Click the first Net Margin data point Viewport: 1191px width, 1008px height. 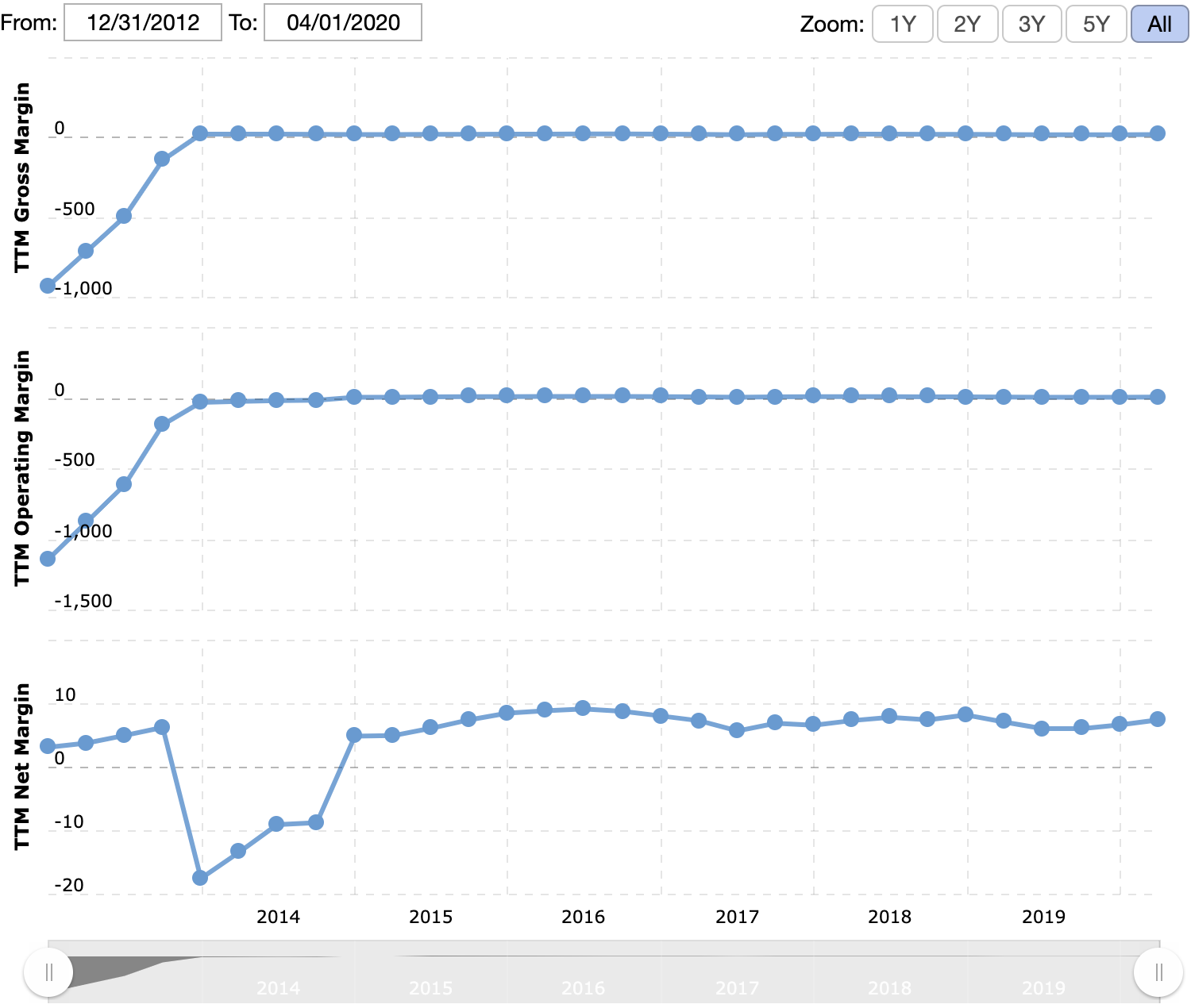(x=48, y=746)
